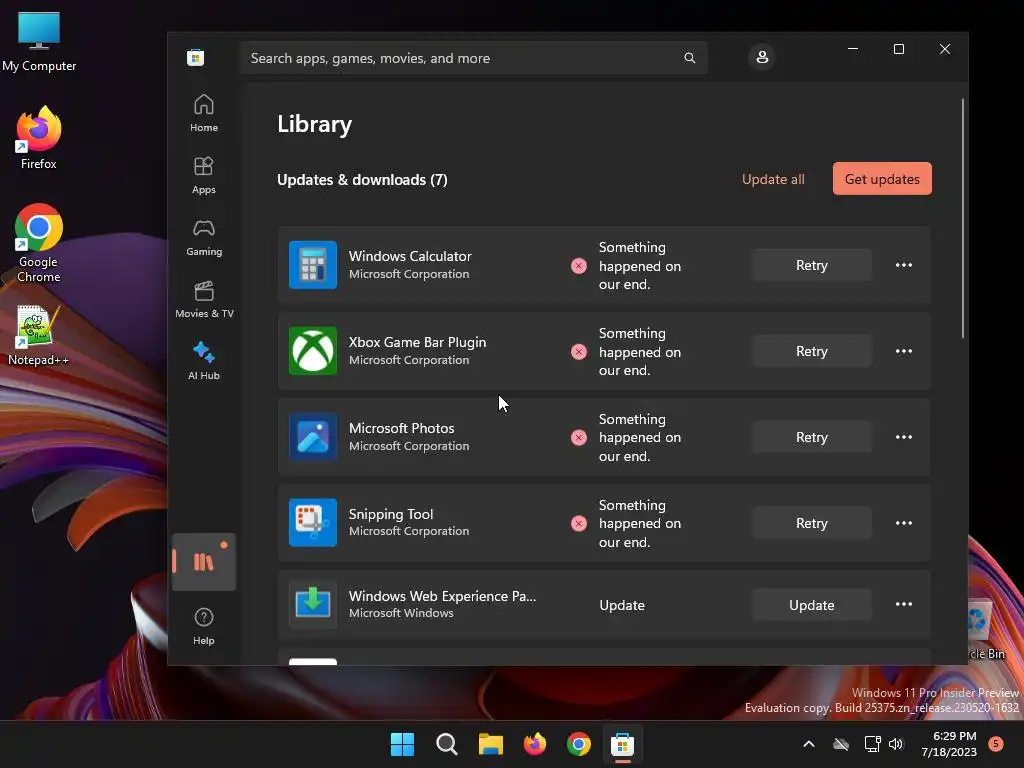Click the red error icon for Snipping Tool

pyautogui.click(x=579, y=524)
